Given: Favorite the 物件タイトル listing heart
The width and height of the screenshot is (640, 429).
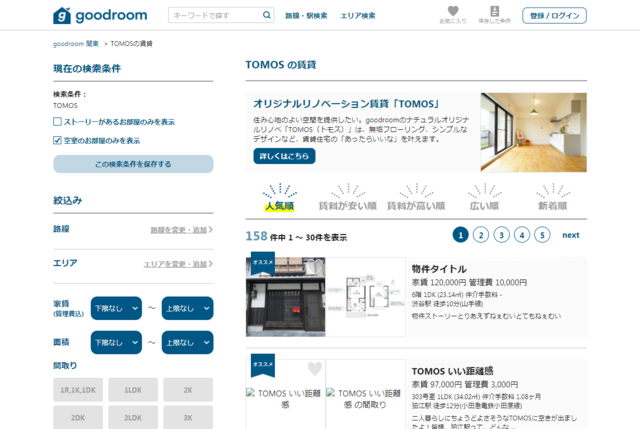Looking at the screenshot, I should (315, 267).
